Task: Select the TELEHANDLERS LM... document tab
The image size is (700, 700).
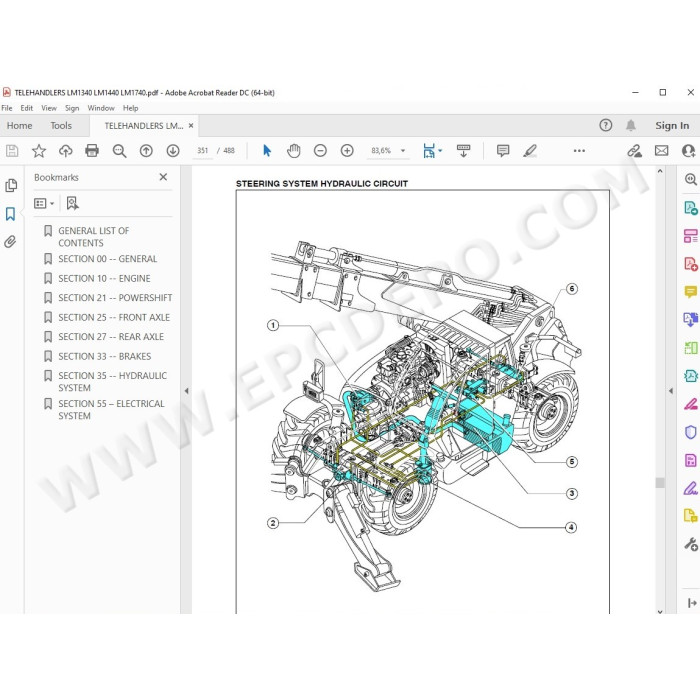Action: pyautogui.click(x=144, y=126)
